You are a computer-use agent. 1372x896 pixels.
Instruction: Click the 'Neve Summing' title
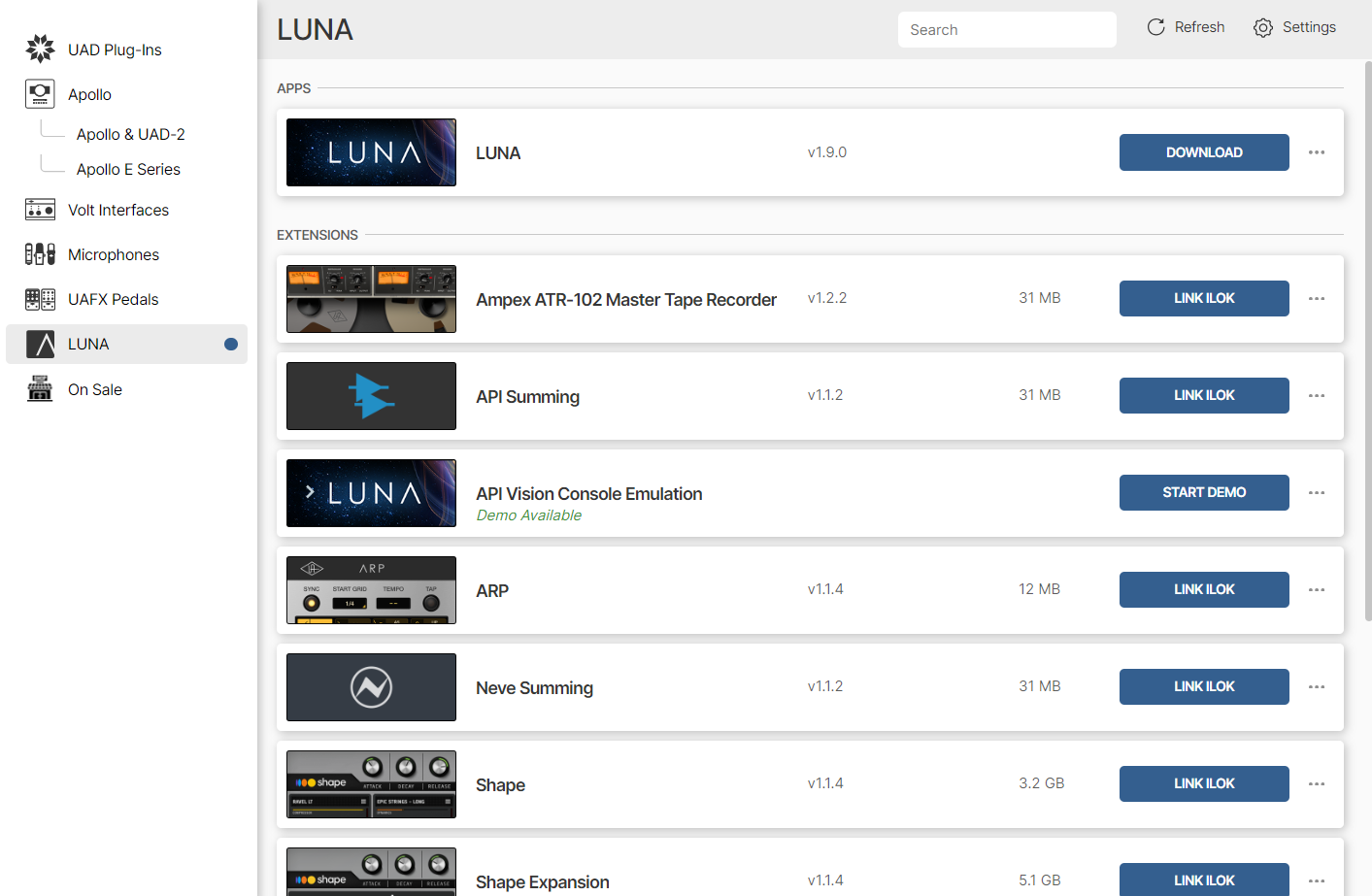(534, 688)
